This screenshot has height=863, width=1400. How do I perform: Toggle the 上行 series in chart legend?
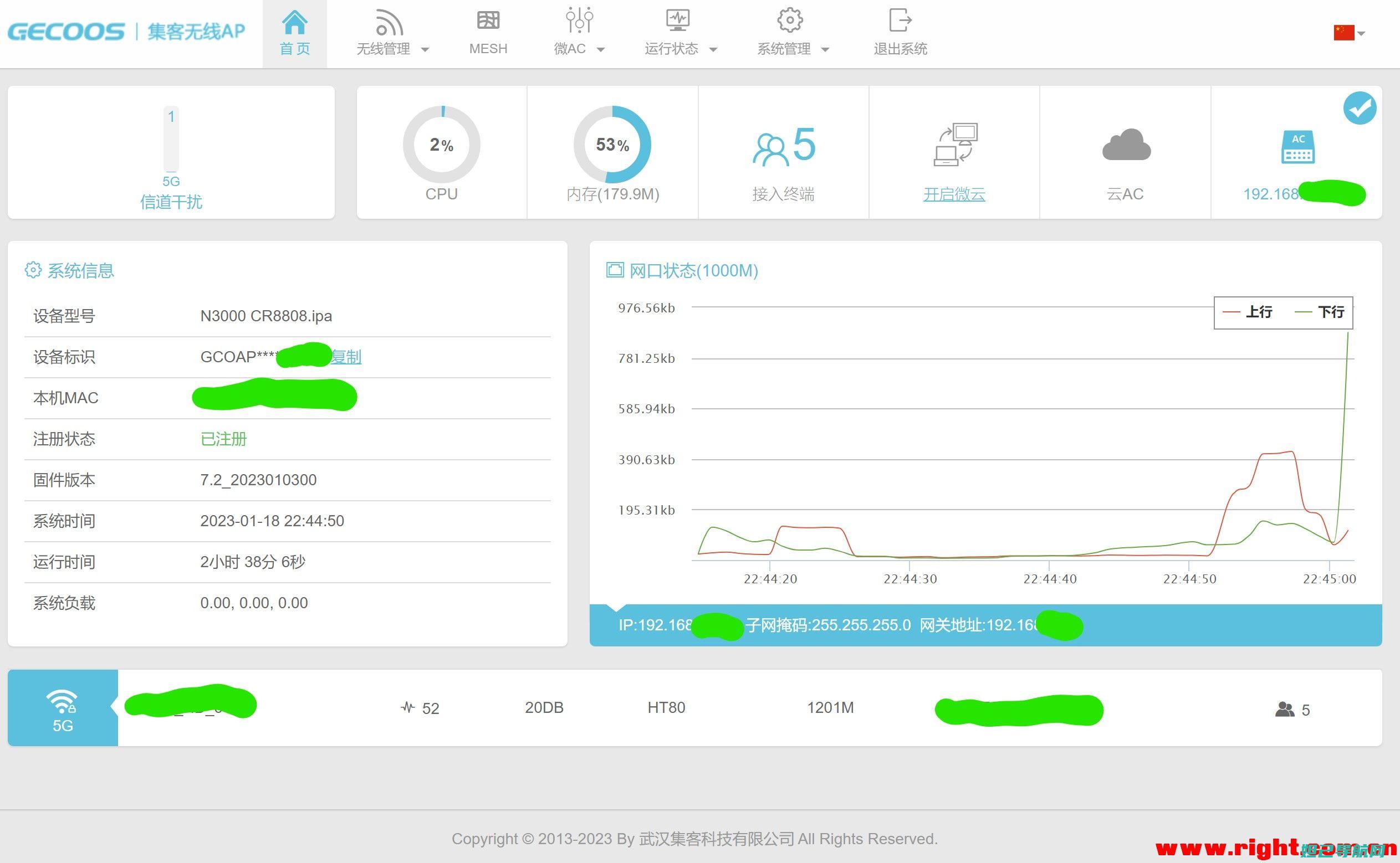pos(1247,312)
